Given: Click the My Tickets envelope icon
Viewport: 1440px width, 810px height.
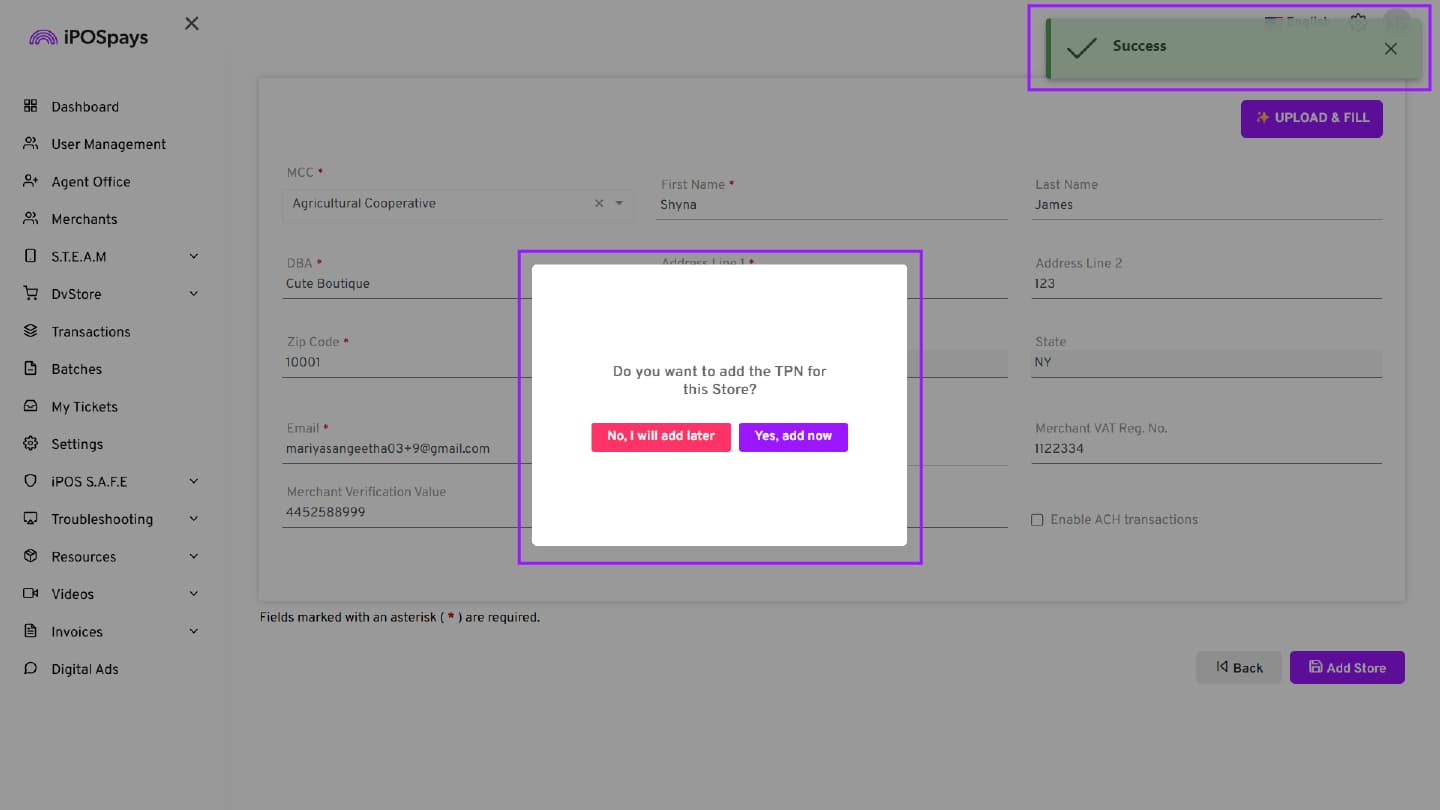Looking at the screenshot, I should point(30,406).
